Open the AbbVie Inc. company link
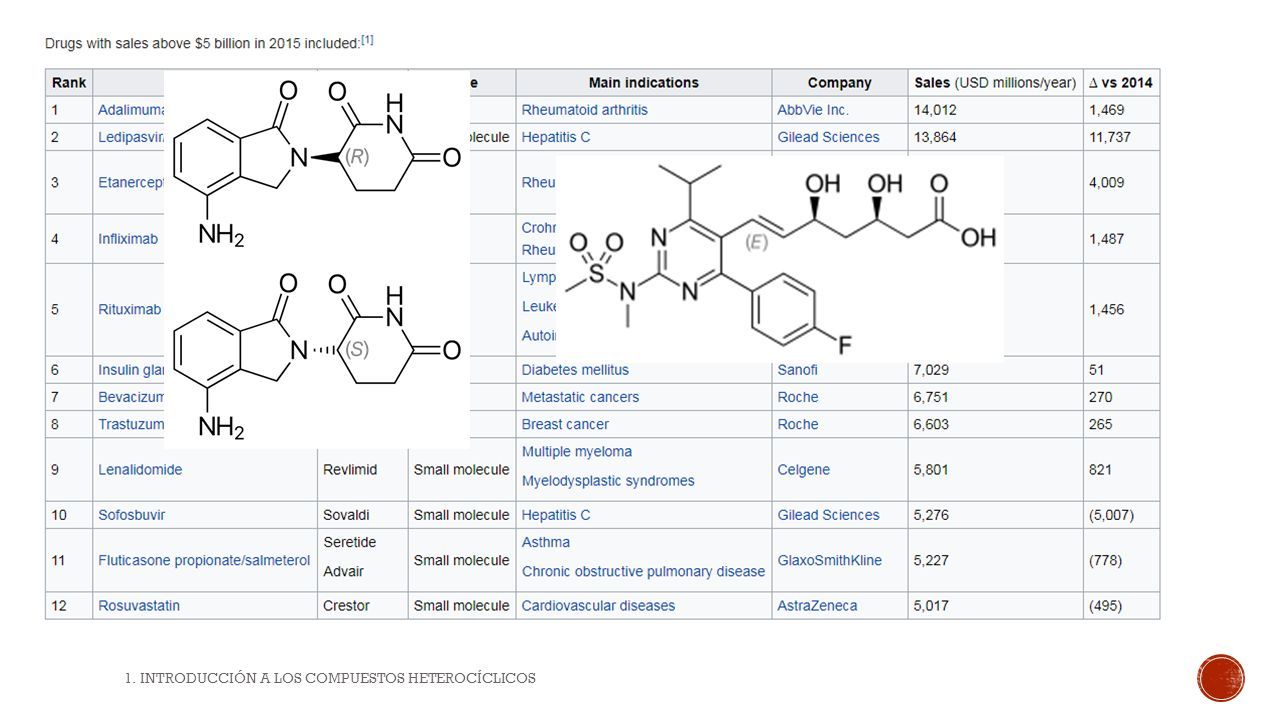Image resolution: width=1280 pixels, height=720 pixels. coord(813,110)
